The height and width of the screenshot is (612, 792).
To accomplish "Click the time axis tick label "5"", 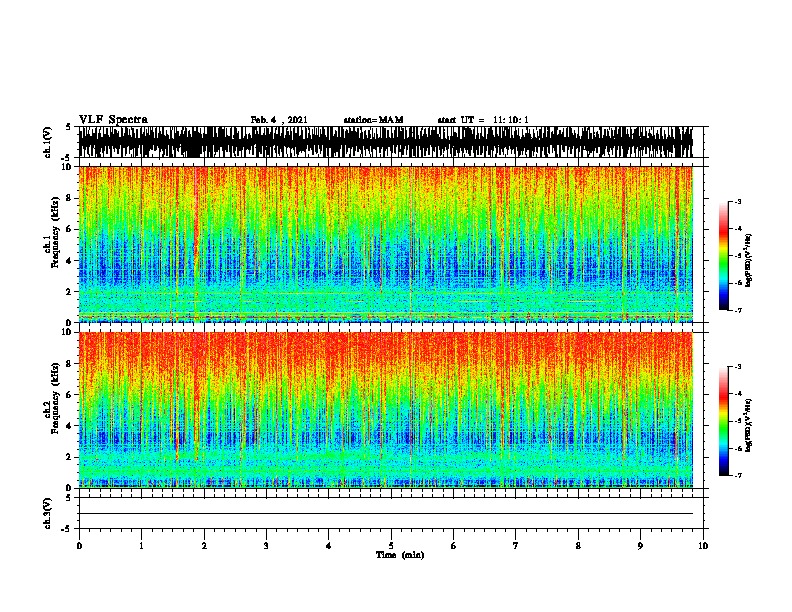I will click(x=391, y=546).
